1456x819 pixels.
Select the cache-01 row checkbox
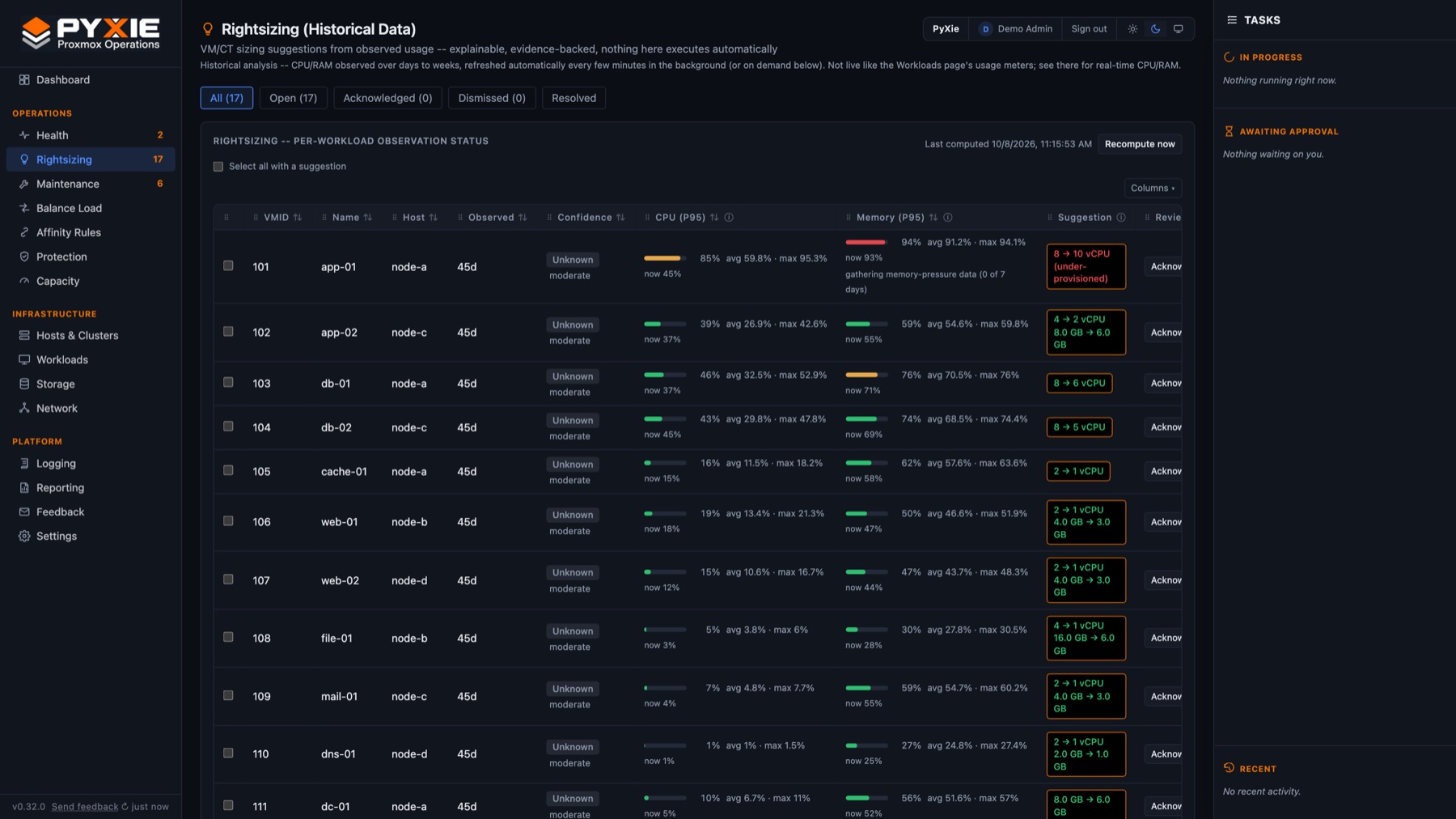coord(228,470)
